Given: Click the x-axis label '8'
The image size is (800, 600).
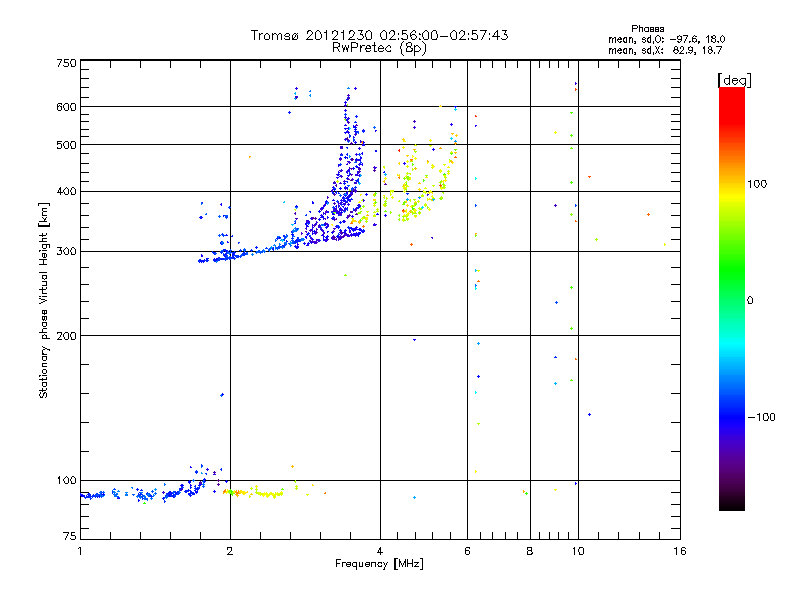Looking at the screenshot, I should tap(530, 551).
